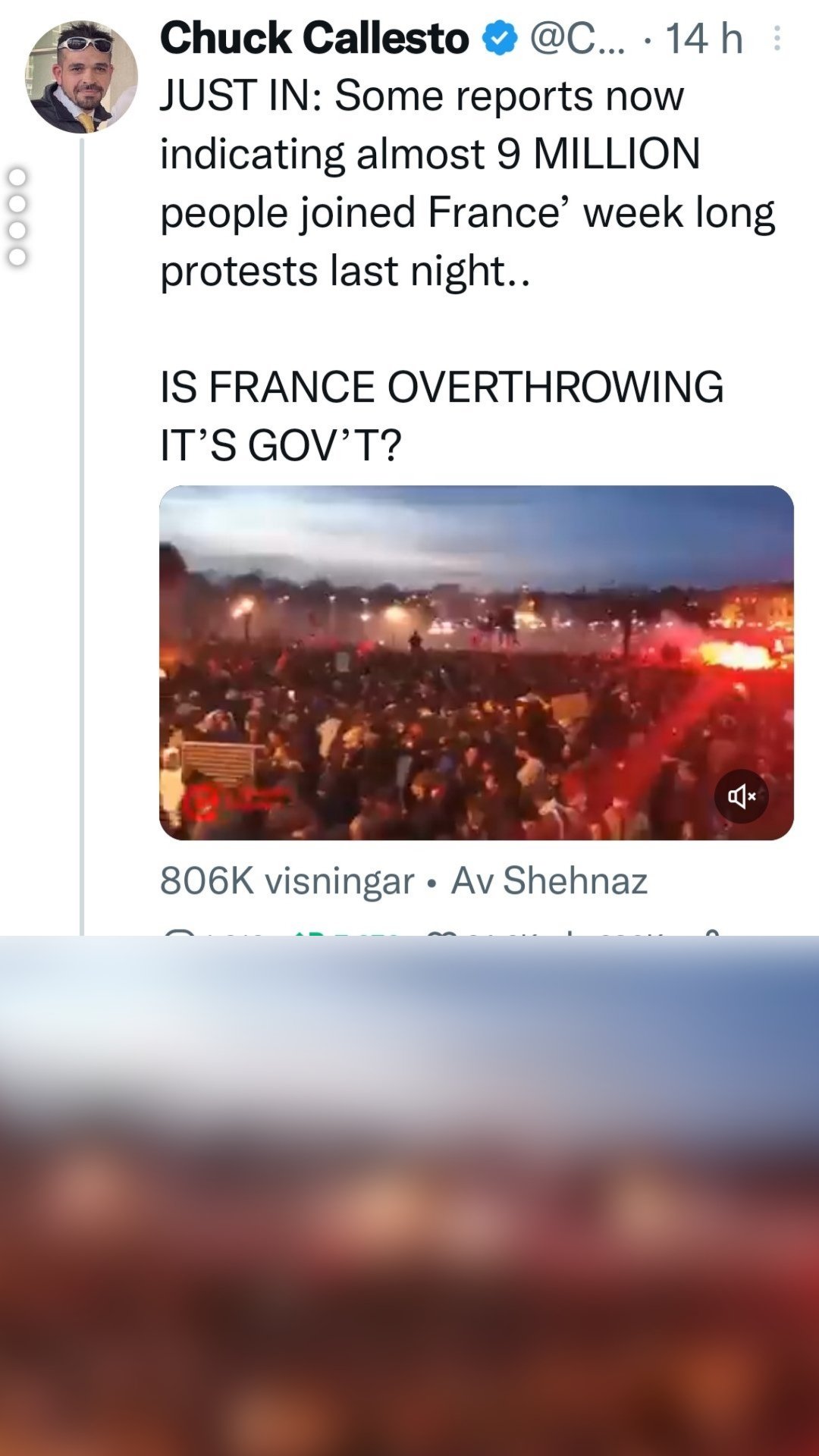Image resolution: width=819 pixels, height=1456 pixels.
Task: Tap the partially visible reply icon
Action: pyautogui.click(x=179, y=932)
